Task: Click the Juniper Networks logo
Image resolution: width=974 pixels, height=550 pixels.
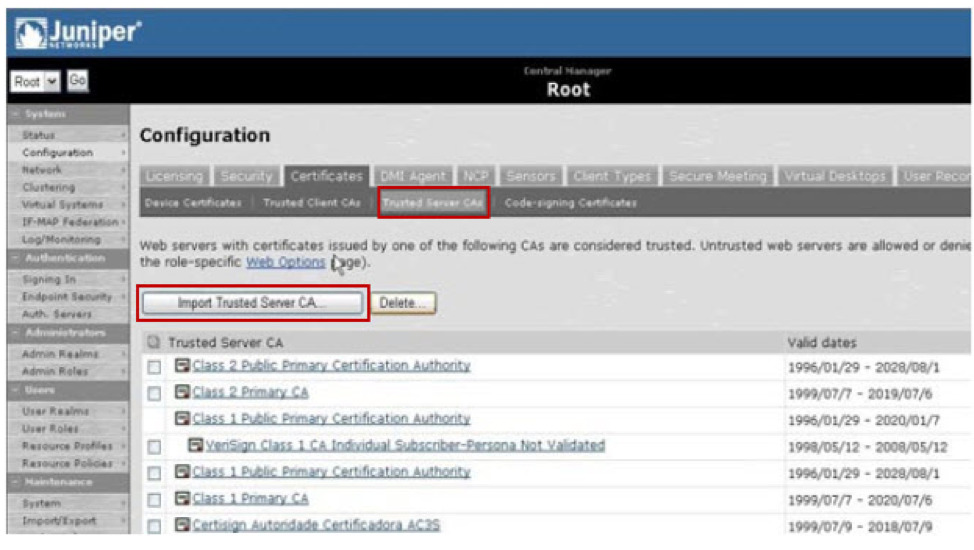Action: tap(78, 33)
